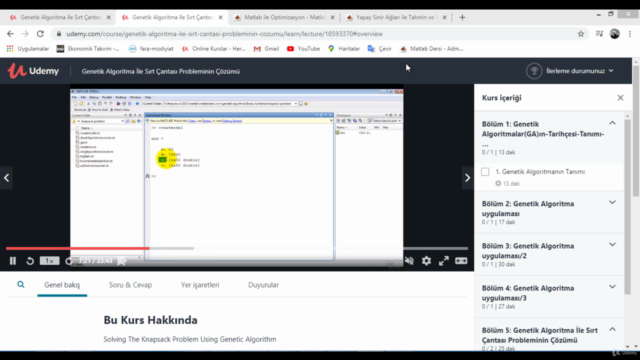
Task: Open Matlab Dersi bookmark
Action: (x=431, y=49)
